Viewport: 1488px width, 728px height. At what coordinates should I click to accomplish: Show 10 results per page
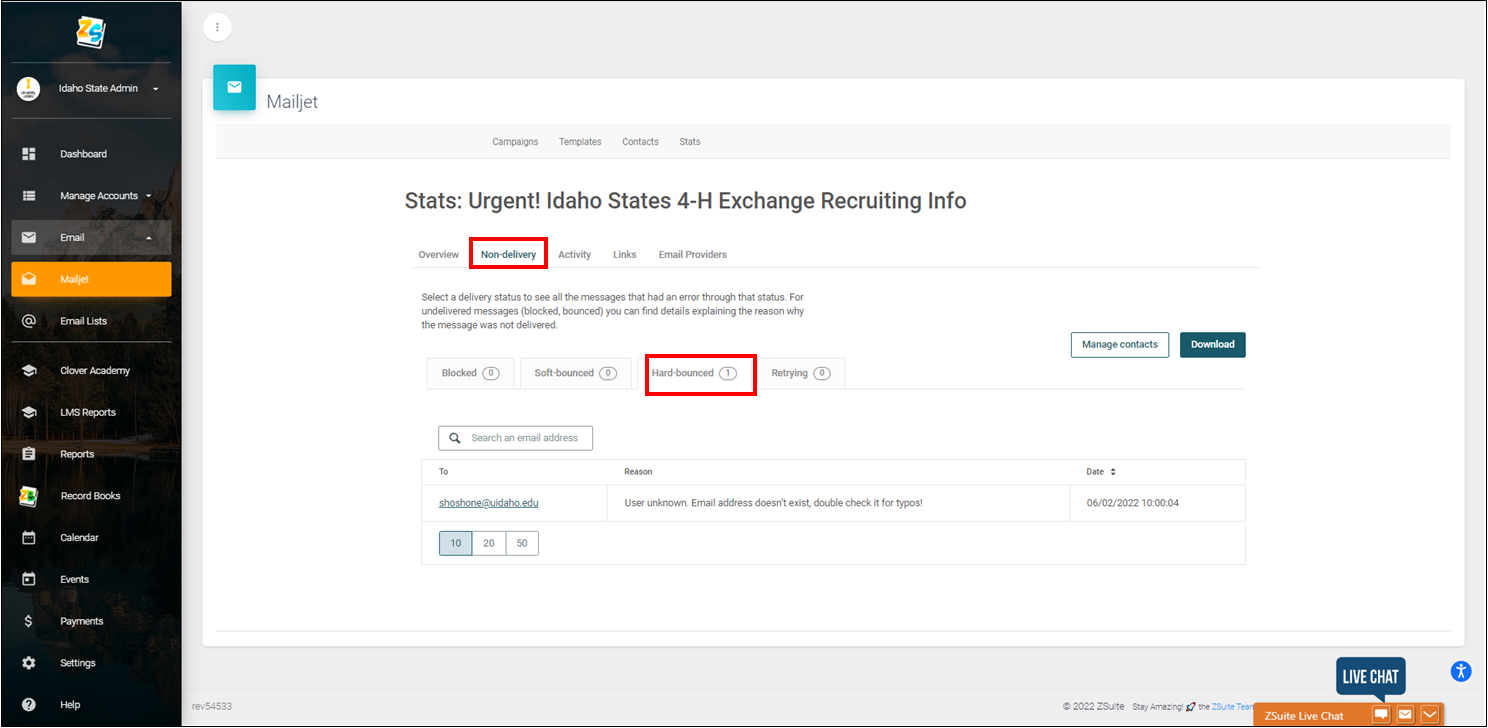tap(455, 543)
